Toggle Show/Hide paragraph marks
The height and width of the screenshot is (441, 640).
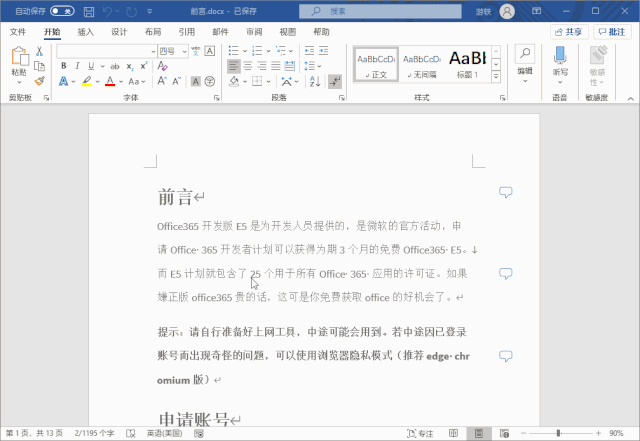(335, 81)
